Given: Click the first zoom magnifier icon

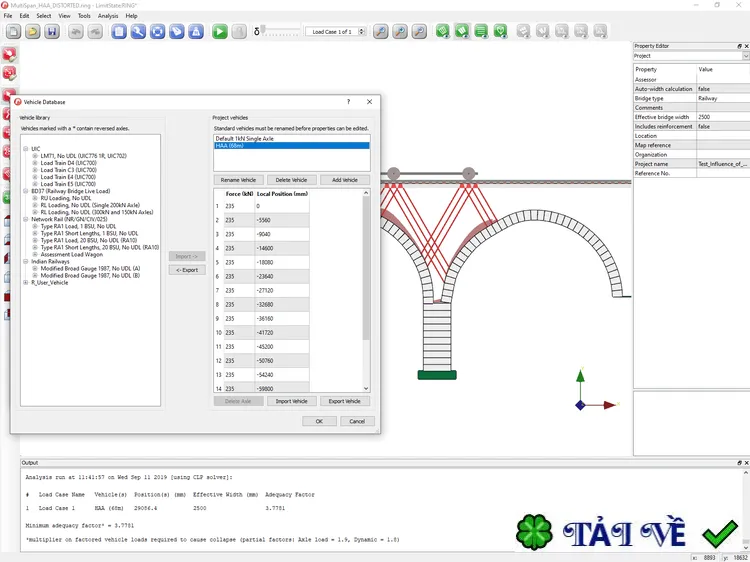Looking at the screenshot, I should 381,32.
